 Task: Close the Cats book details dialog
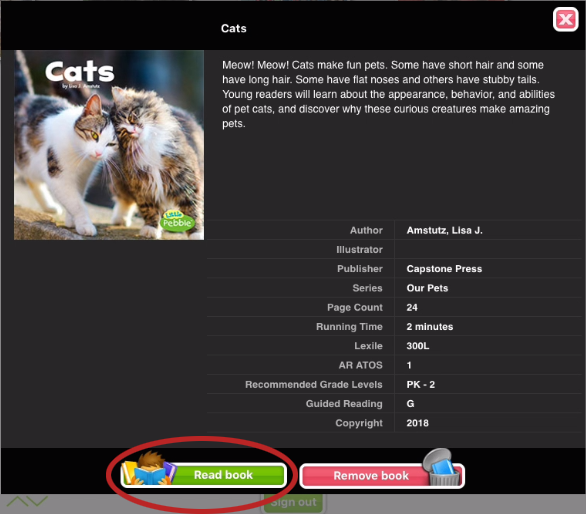tap(565, 19)
